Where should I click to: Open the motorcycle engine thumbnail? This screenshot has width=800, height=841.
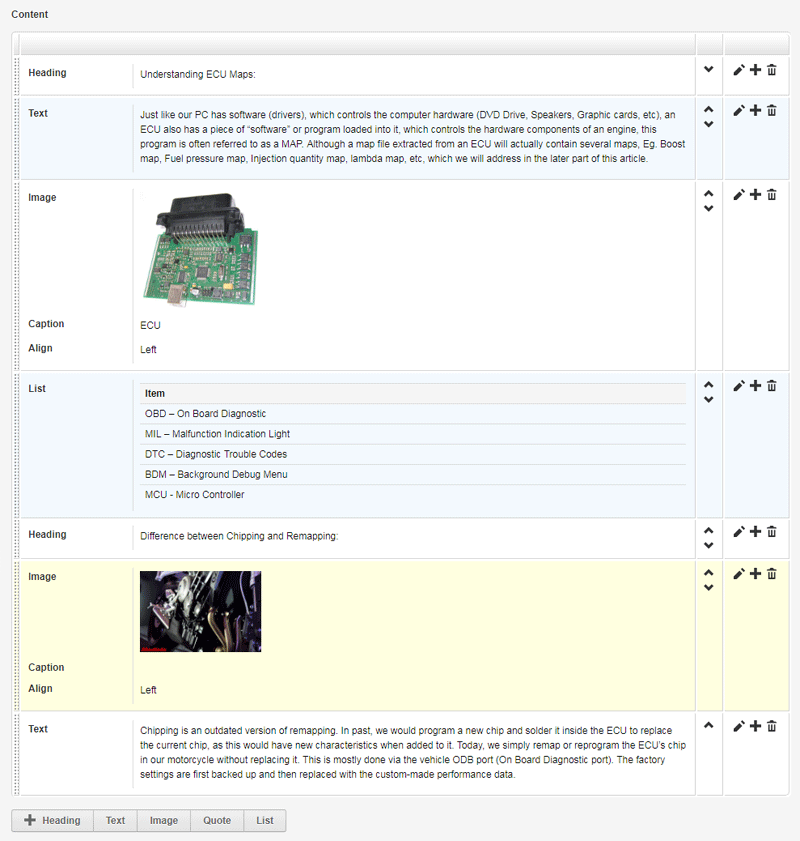click(201, 611)
